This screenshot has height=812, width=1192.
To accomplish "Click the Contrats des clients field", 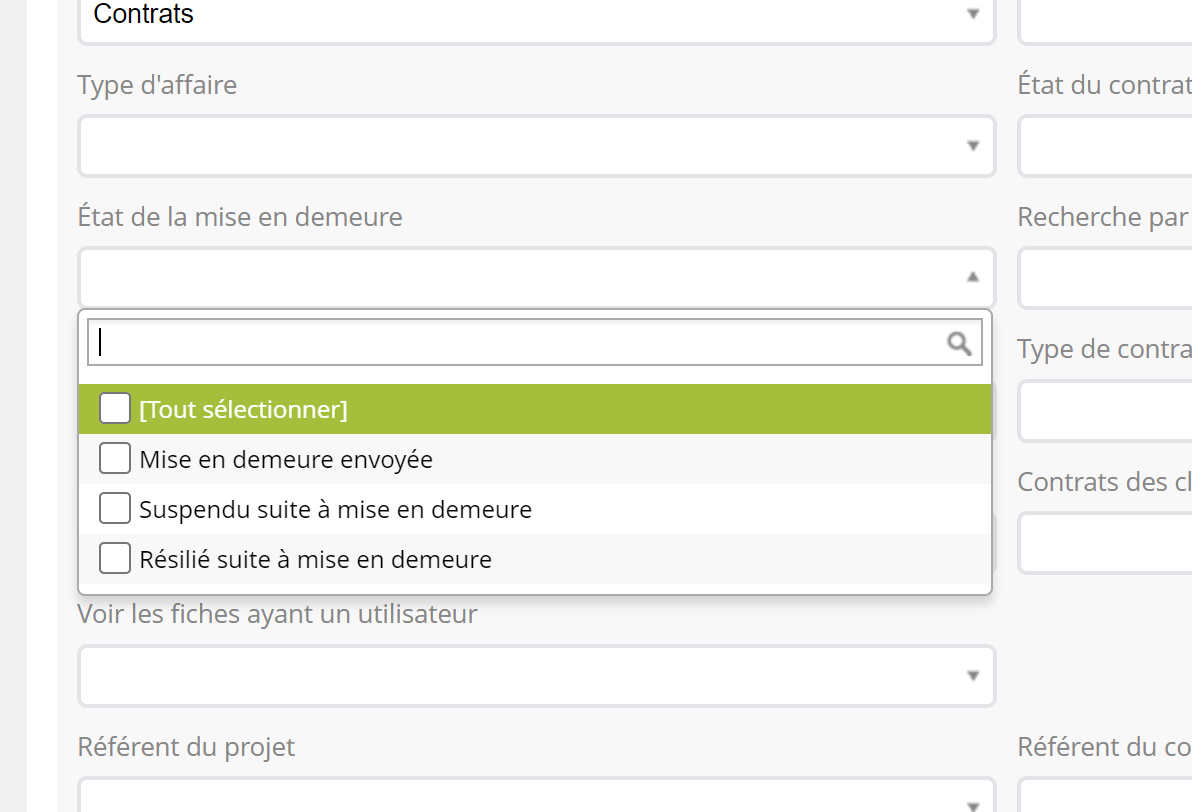I will tap(1105, 543).
